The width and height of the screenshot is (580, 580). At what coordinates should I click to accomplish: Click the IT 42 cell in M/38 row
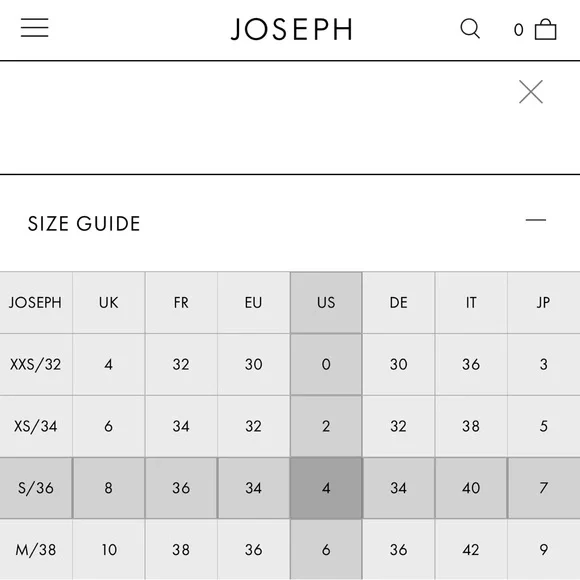pos(471,550)
